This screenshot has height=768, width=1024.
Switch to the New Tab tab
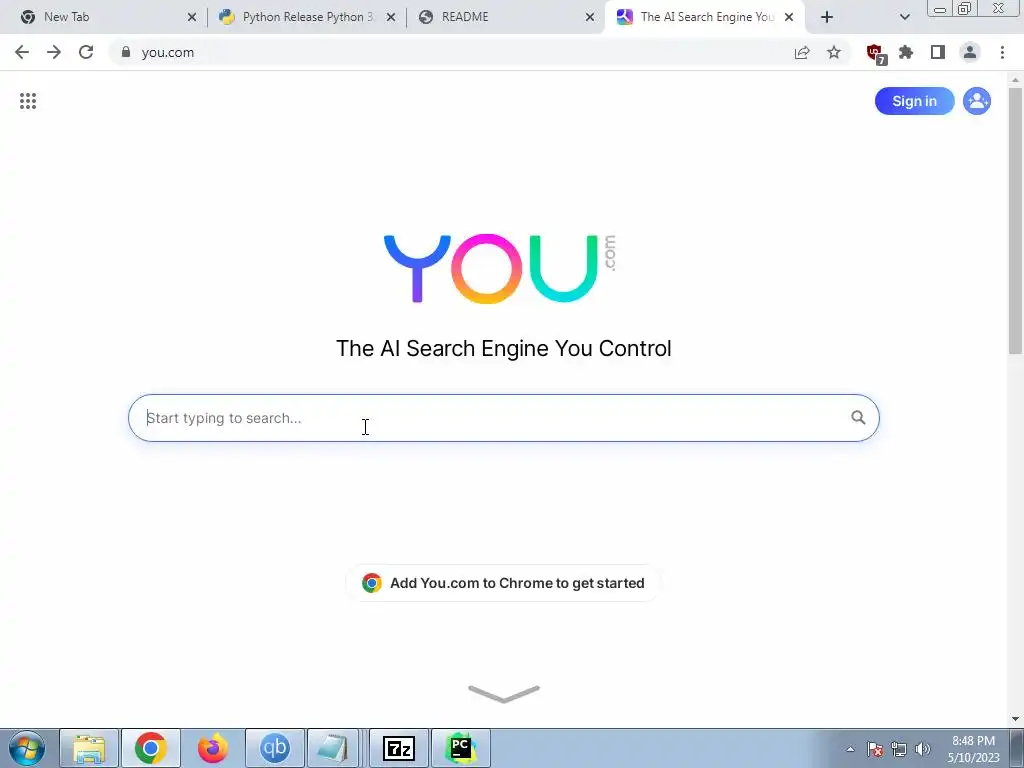(x=108, y=17)
